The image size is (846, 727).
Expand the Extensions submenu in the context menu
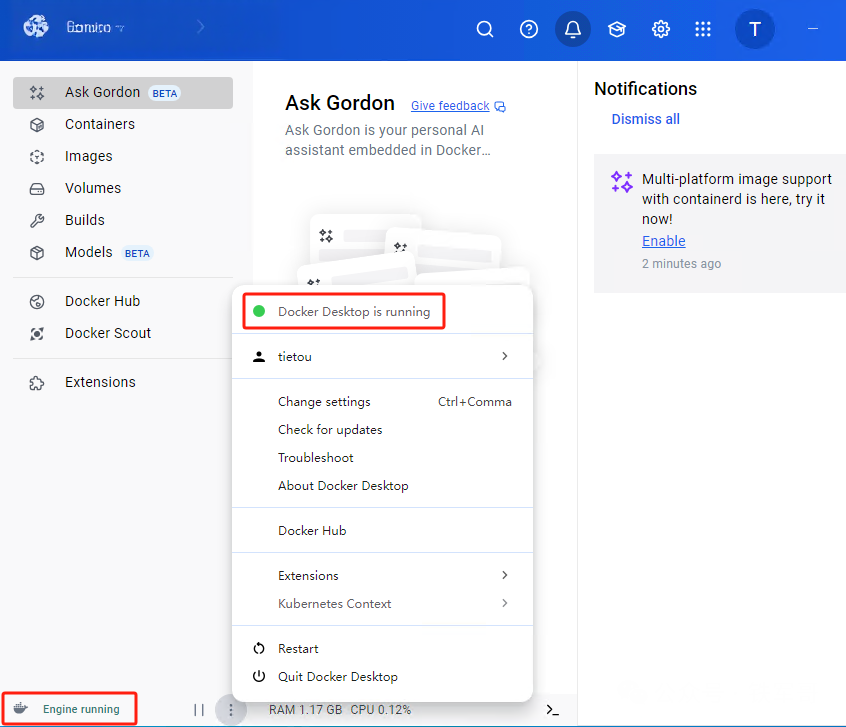click(308, 575)
